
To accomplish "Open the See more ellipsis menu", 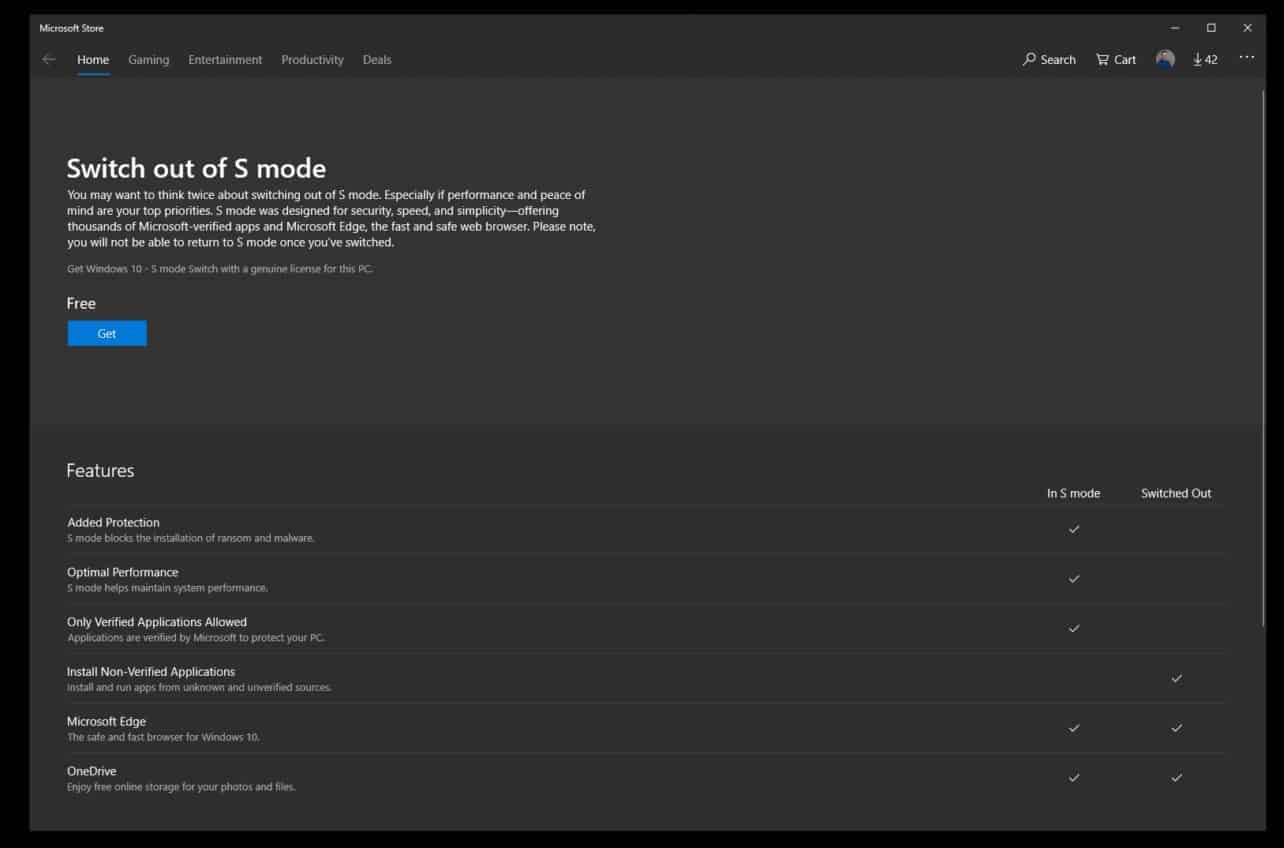I will [x=1246, y=58].
